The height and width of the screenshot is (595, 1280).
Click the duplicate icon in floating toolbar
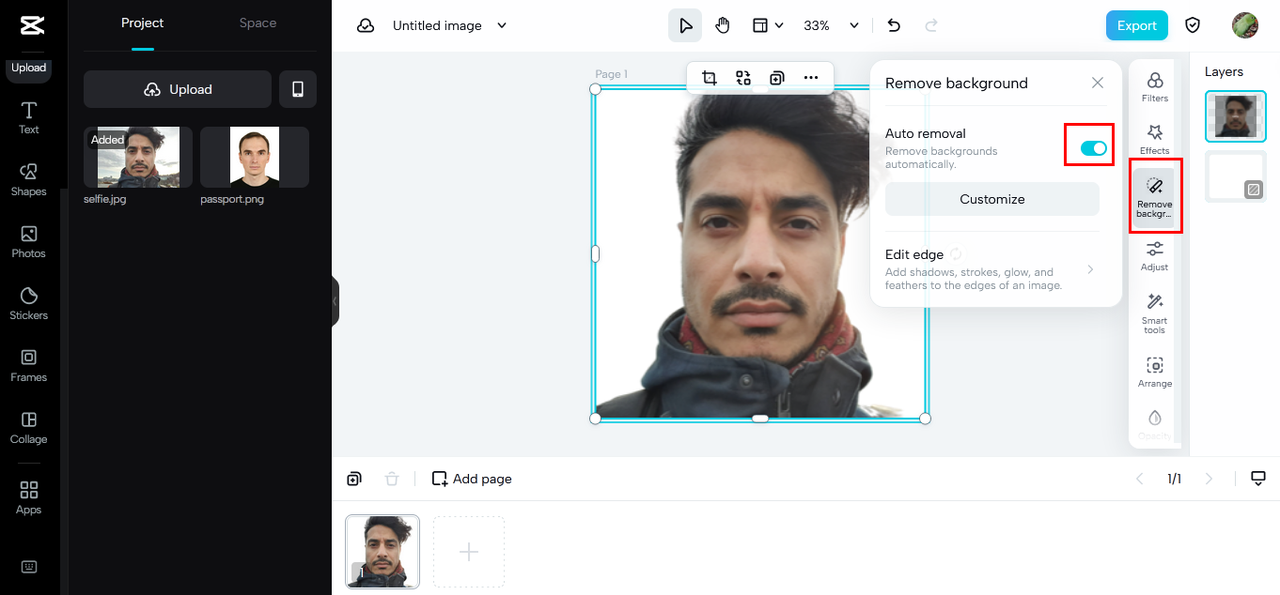point(777,78)
